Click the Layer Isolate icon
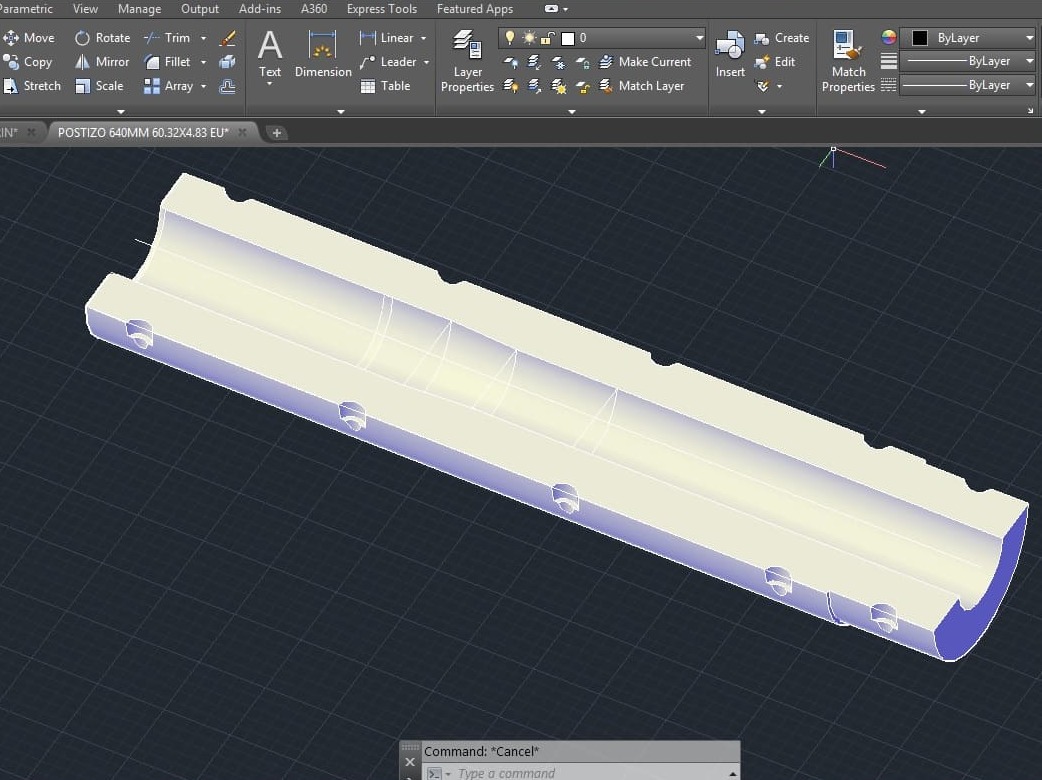Image resolution: width=1042 pixels, height=780 pixels. tap(534, 62)
